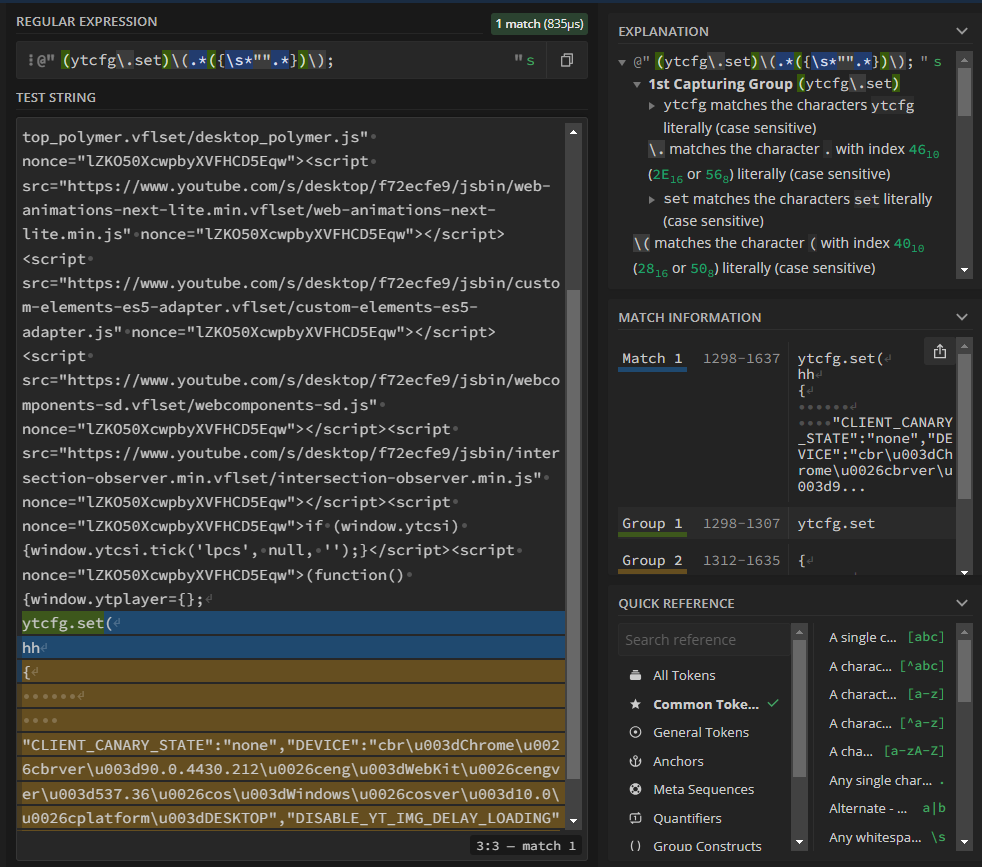Image resolution: width=982 pixels, height=867 pixels.
Task: Click the Match Information scrollbar up arrow
Action: tap(964, 346)
